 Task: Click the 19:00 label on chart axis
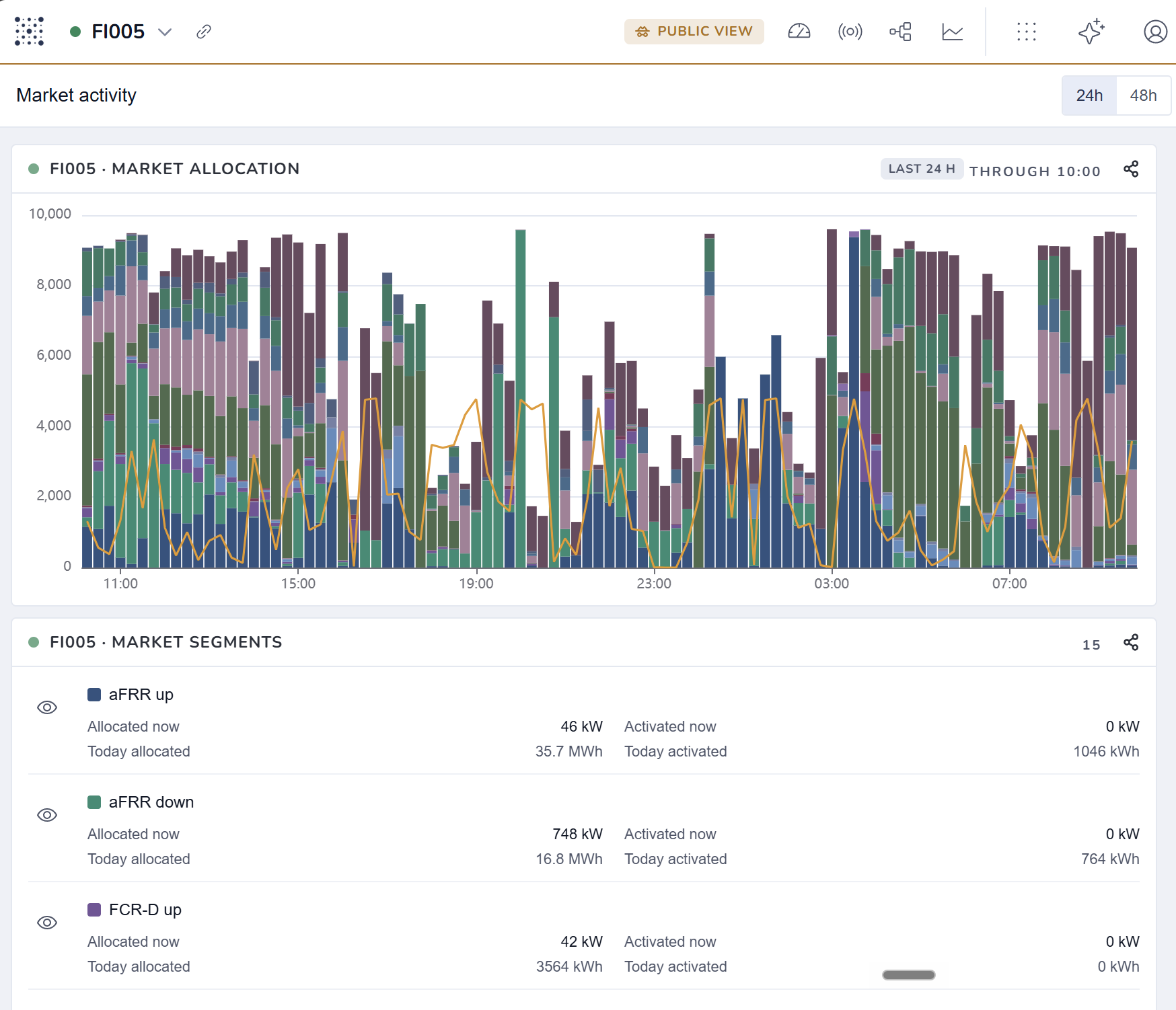[476, 584]
